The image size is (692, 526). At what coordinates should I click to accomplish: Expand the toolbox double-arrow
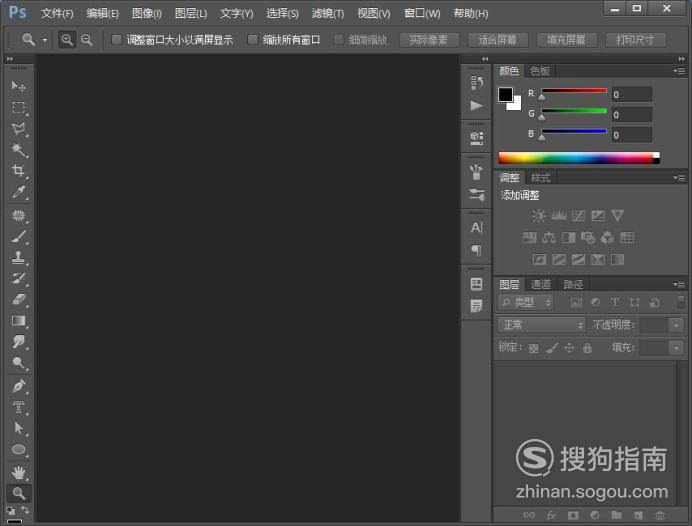(x=10, y=59)
